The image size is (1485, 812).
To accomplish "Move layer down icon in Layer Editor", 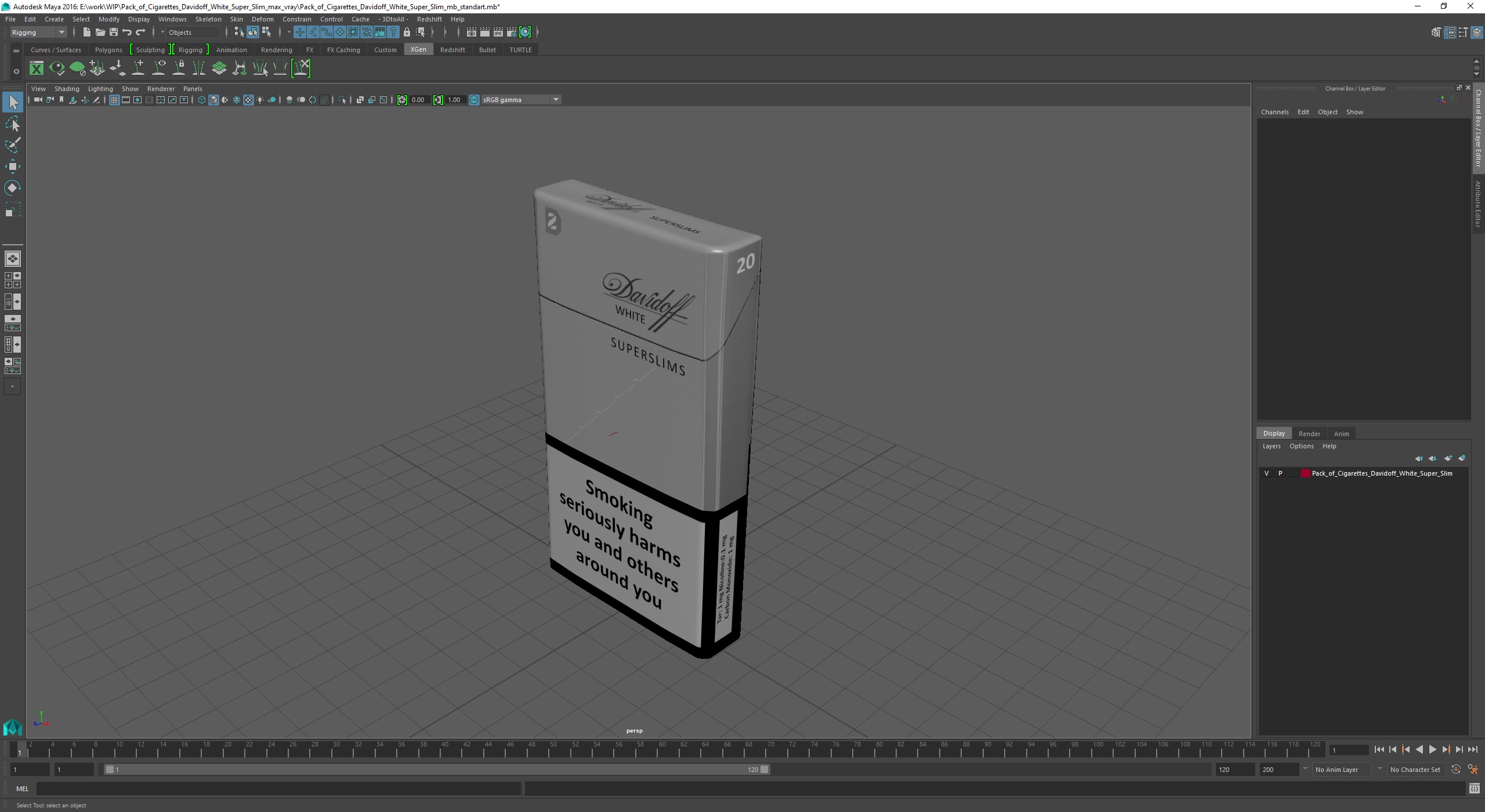I will 1433,458.
